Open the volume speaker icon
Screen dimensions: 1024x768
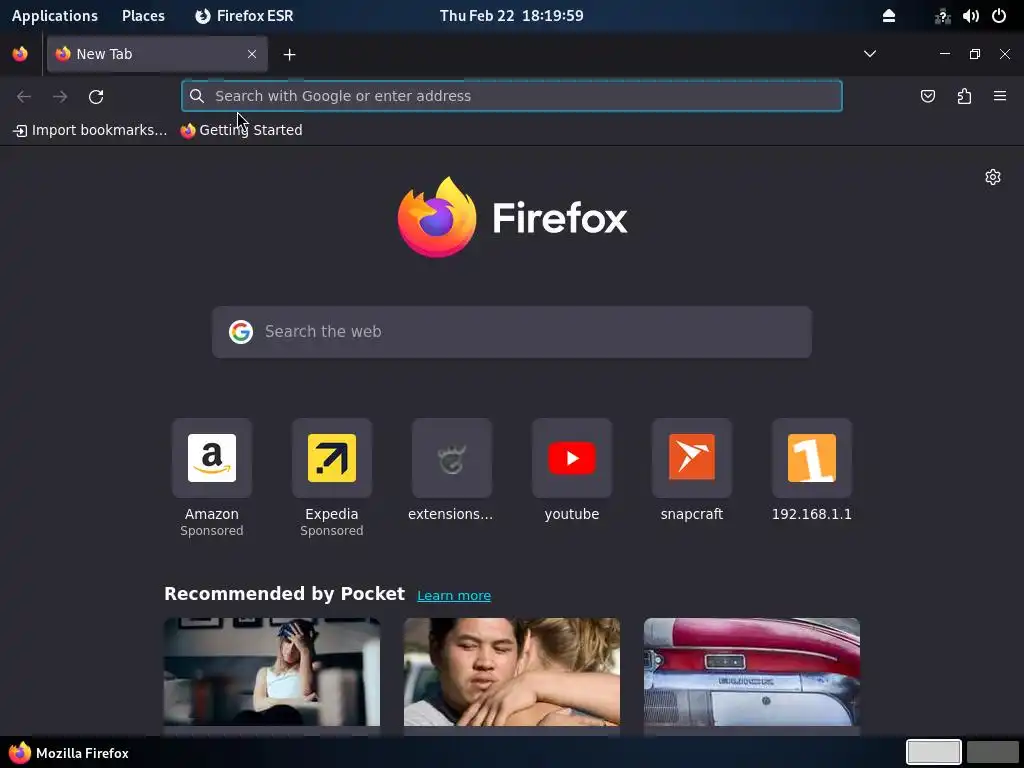(x=970, y=16)
